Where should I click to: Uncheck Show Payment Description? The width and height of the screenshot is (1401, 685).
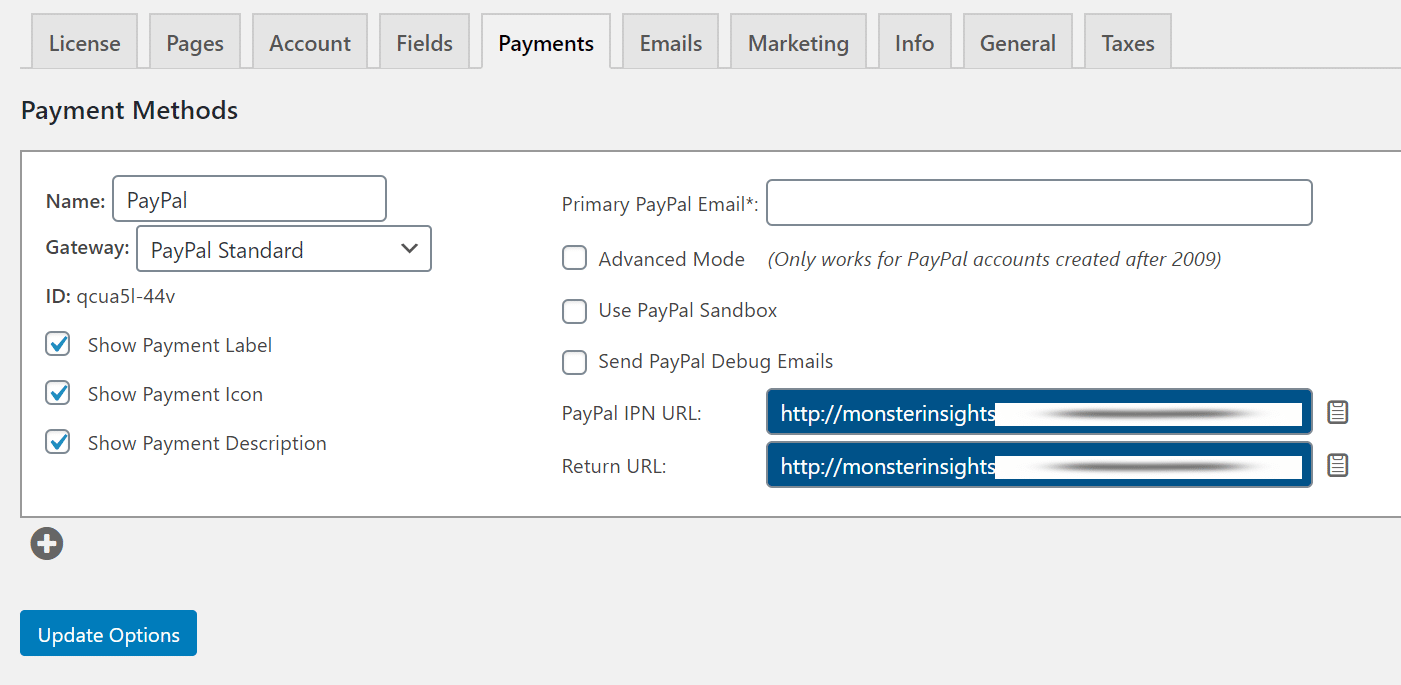tap(58, 442)
